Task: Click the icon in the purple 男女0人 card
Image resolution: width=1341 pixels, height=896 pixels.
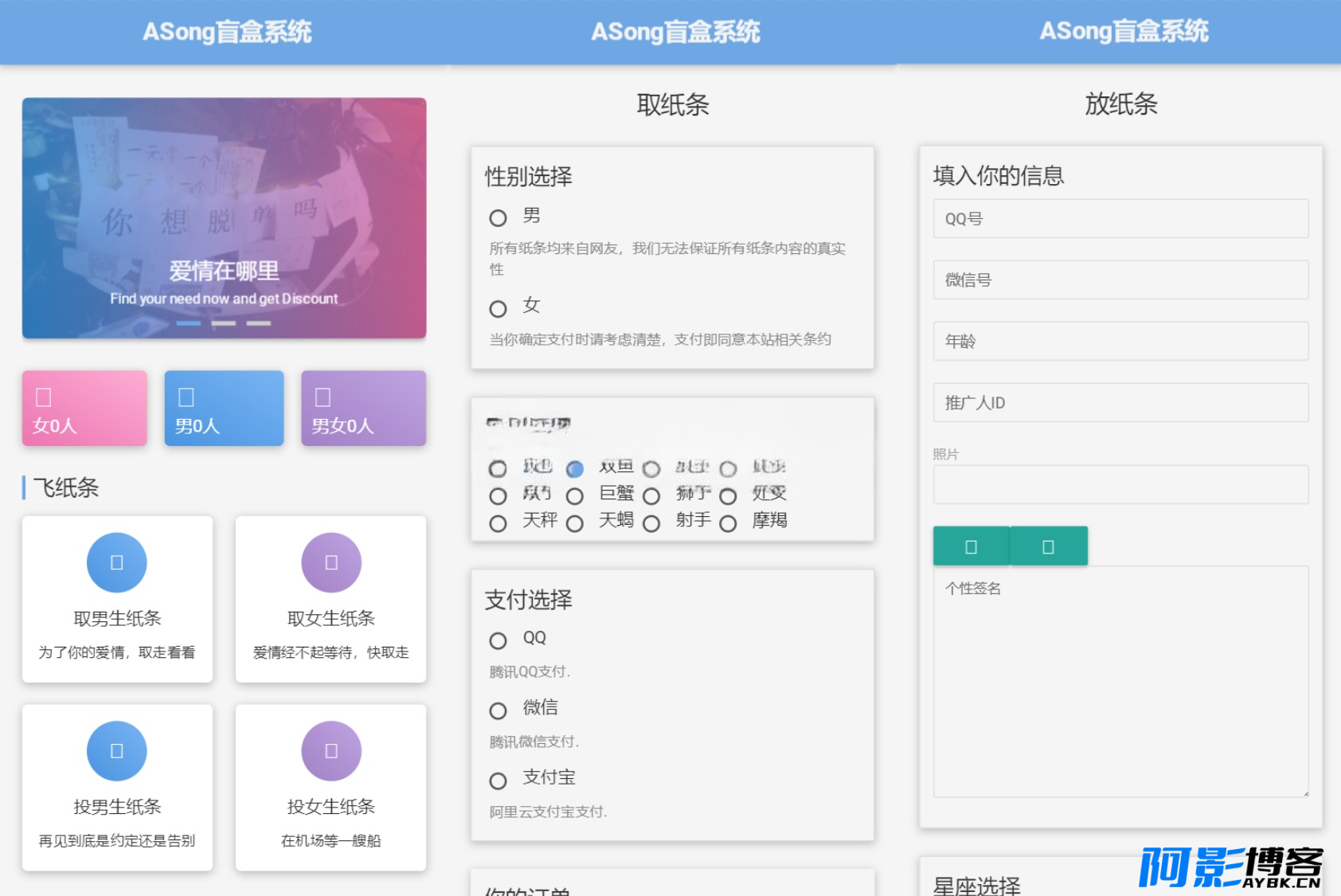Action: pos(323,397)
